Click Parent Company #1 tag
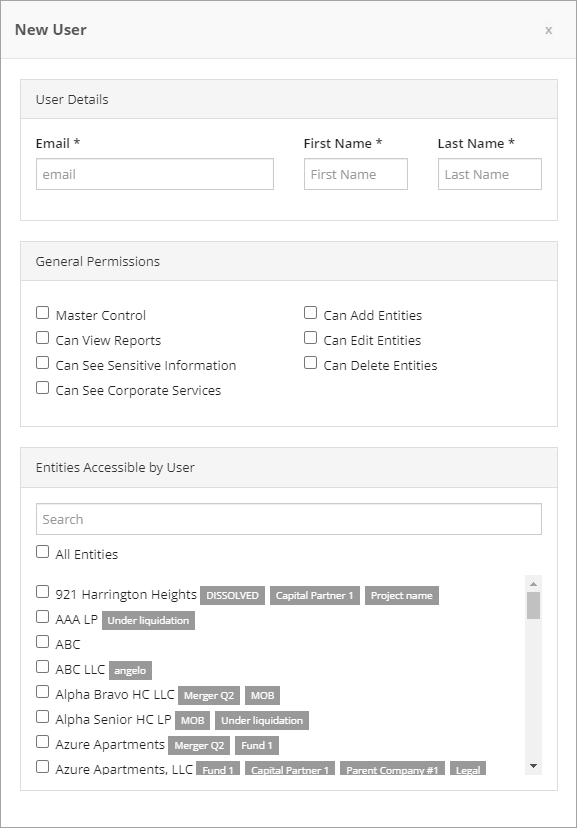Viewport: 577px width, 828px height. 392,769
